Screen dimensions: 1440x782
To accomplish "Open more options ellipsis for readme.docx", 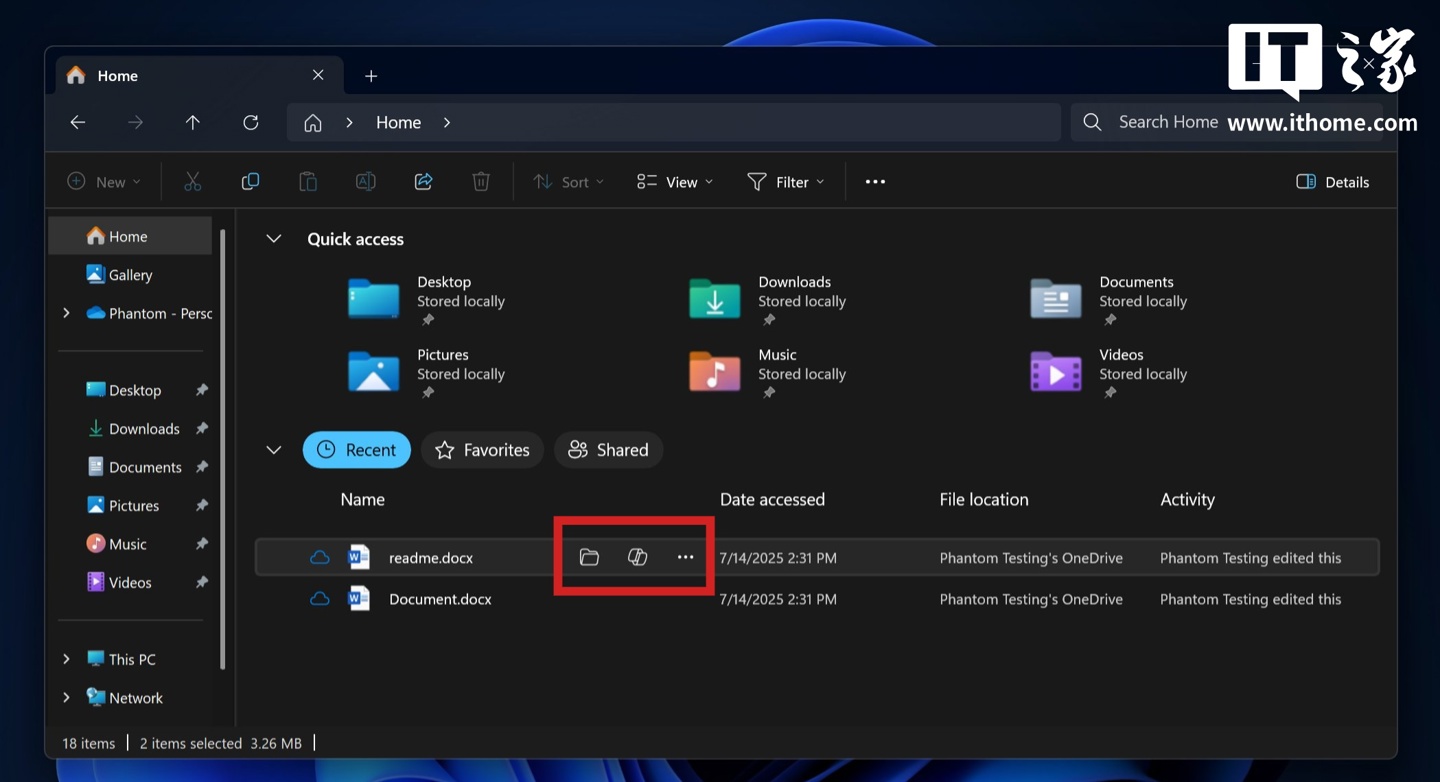I will [685, 558].
